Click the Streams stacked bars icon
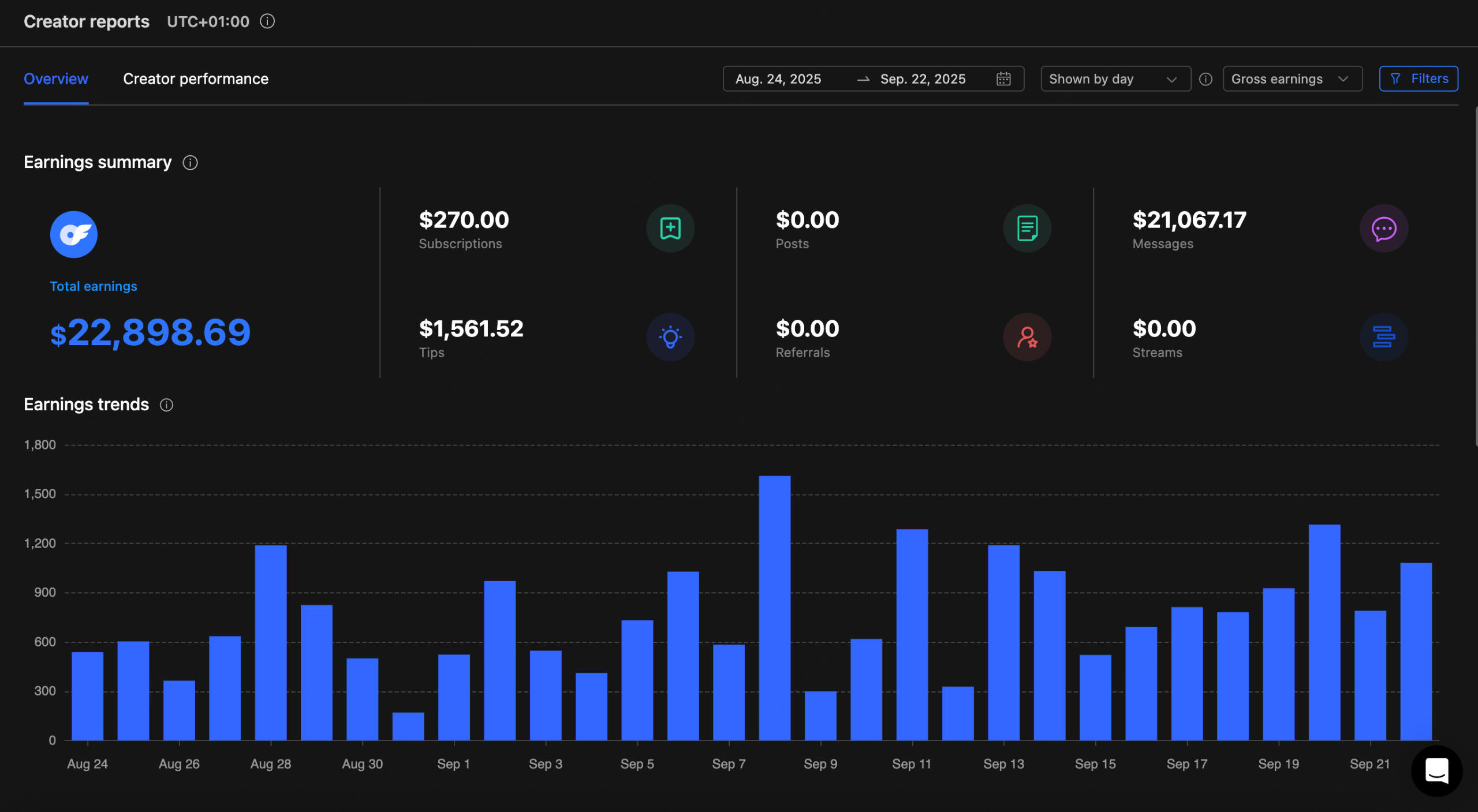1478x812 pixels. click(x=1383, y=337)
